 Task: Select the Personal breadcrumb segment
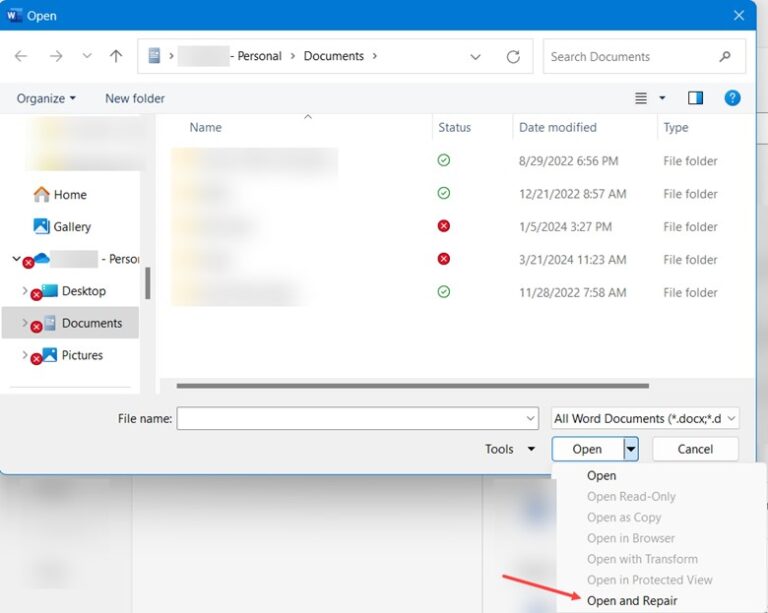click(x=259, y=56)
